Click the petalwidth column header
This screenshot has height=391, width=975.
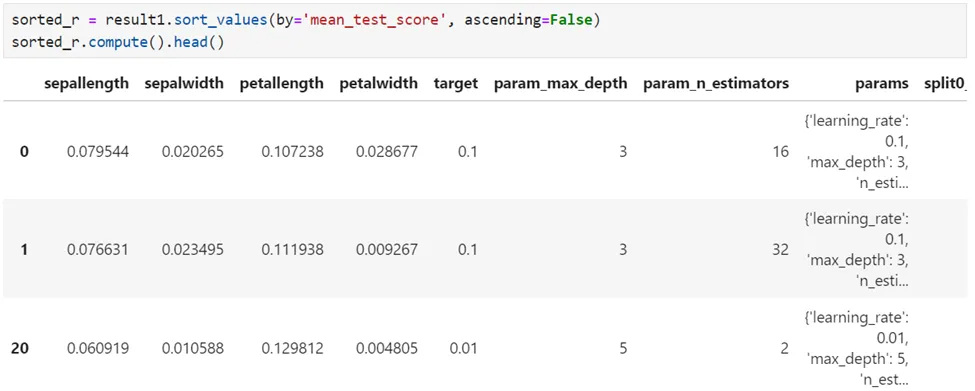tap(379, 83)
